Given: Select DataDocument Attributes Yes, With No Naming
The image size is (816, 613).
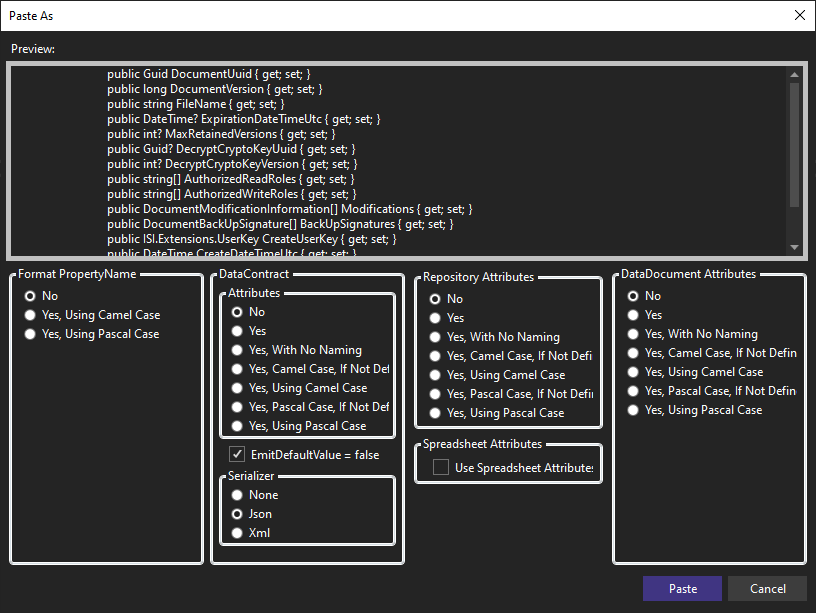Looking at the screenshot, I should coord(633,334).
